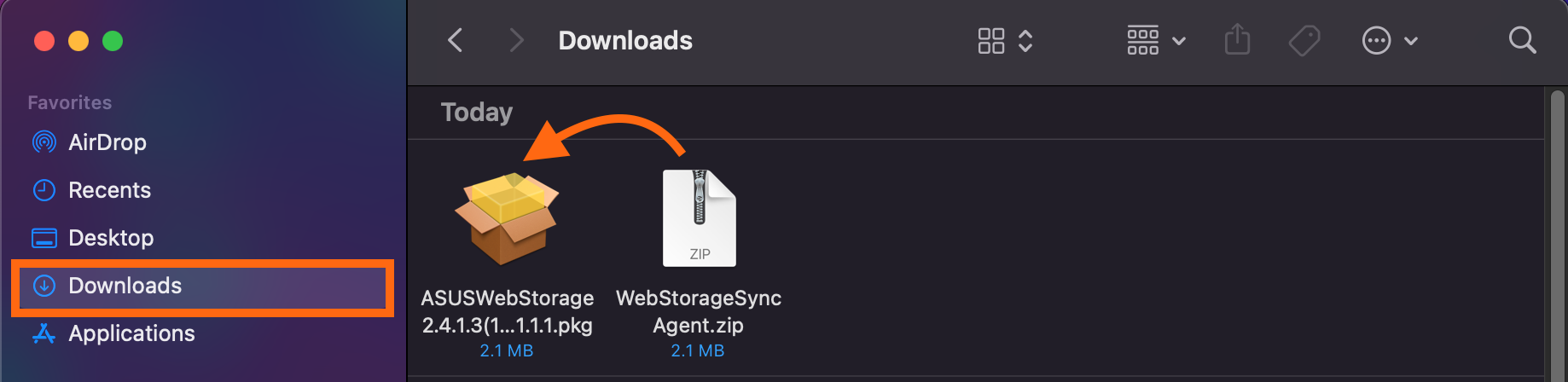Expand the group-by dropdown chevron
The width and height of the screenshot is (1568, 382).
(x=1179, y=41)
